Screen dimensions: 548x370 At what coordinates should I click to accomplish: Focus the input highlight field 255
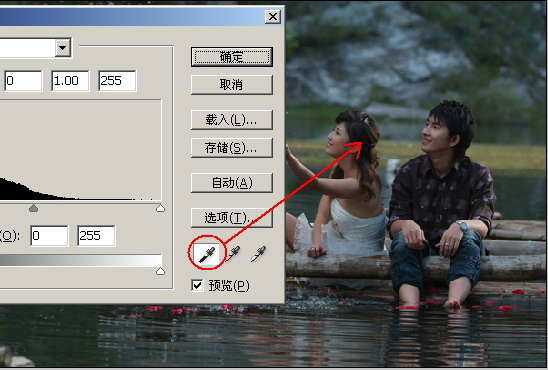coord(117,81)
